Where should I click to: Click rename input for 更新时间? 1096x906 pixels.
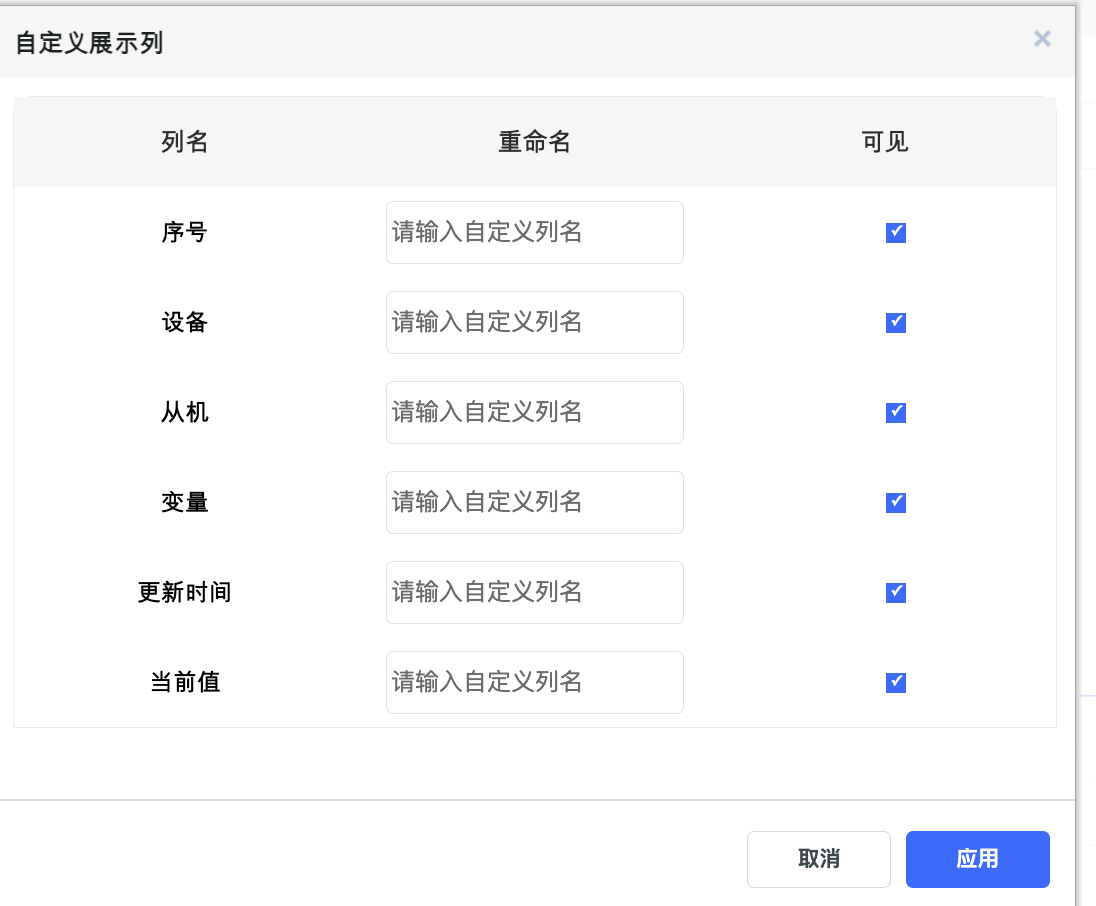tap(535, 593)
